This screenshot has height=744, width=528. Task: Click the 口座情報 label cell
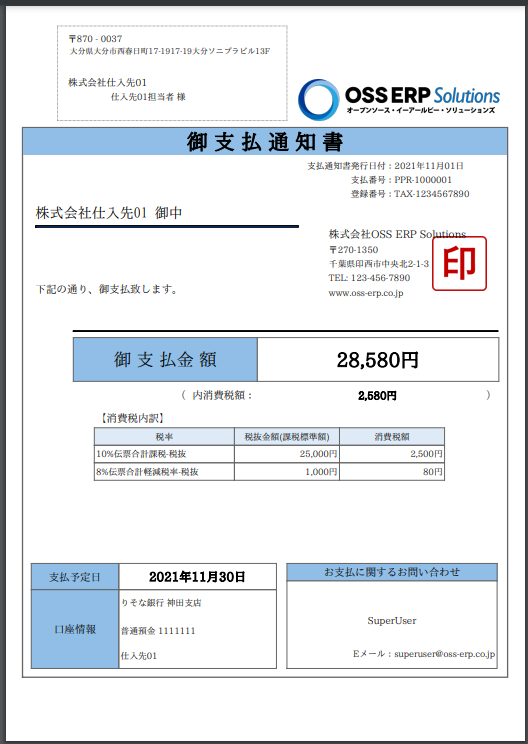click(75, 629)
